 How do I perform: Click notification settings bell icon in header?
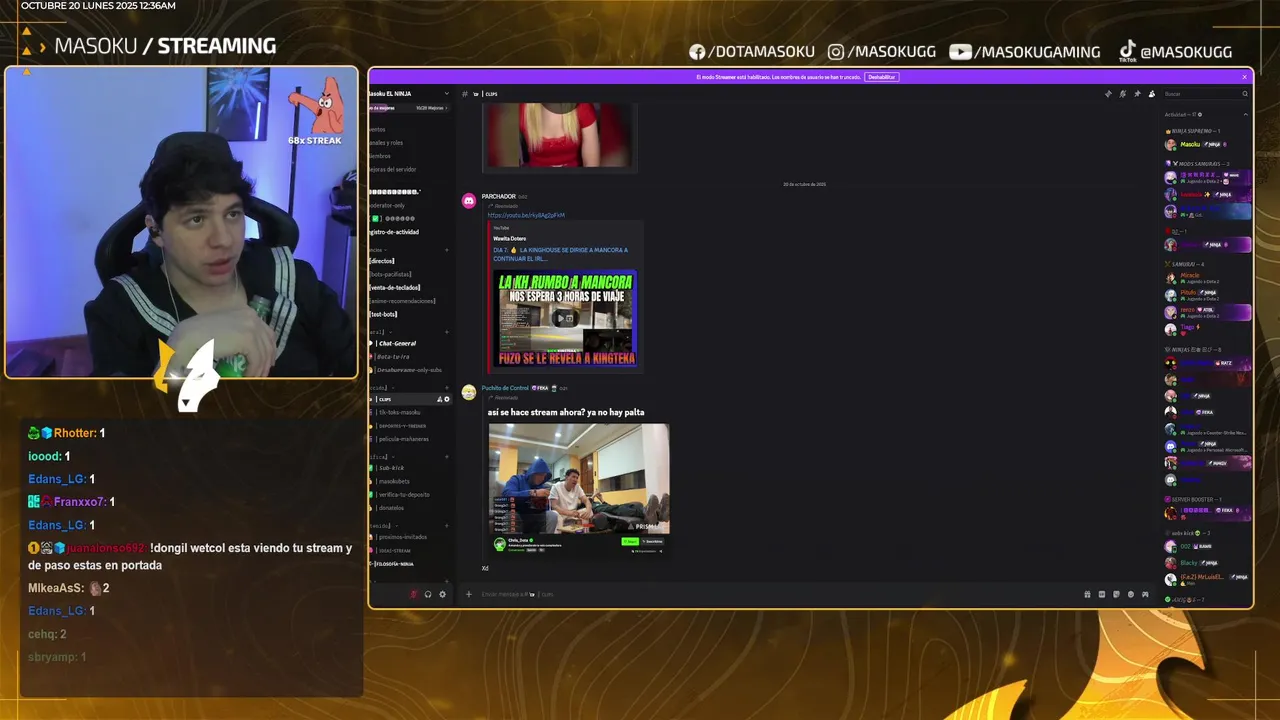coord(1122,94)
